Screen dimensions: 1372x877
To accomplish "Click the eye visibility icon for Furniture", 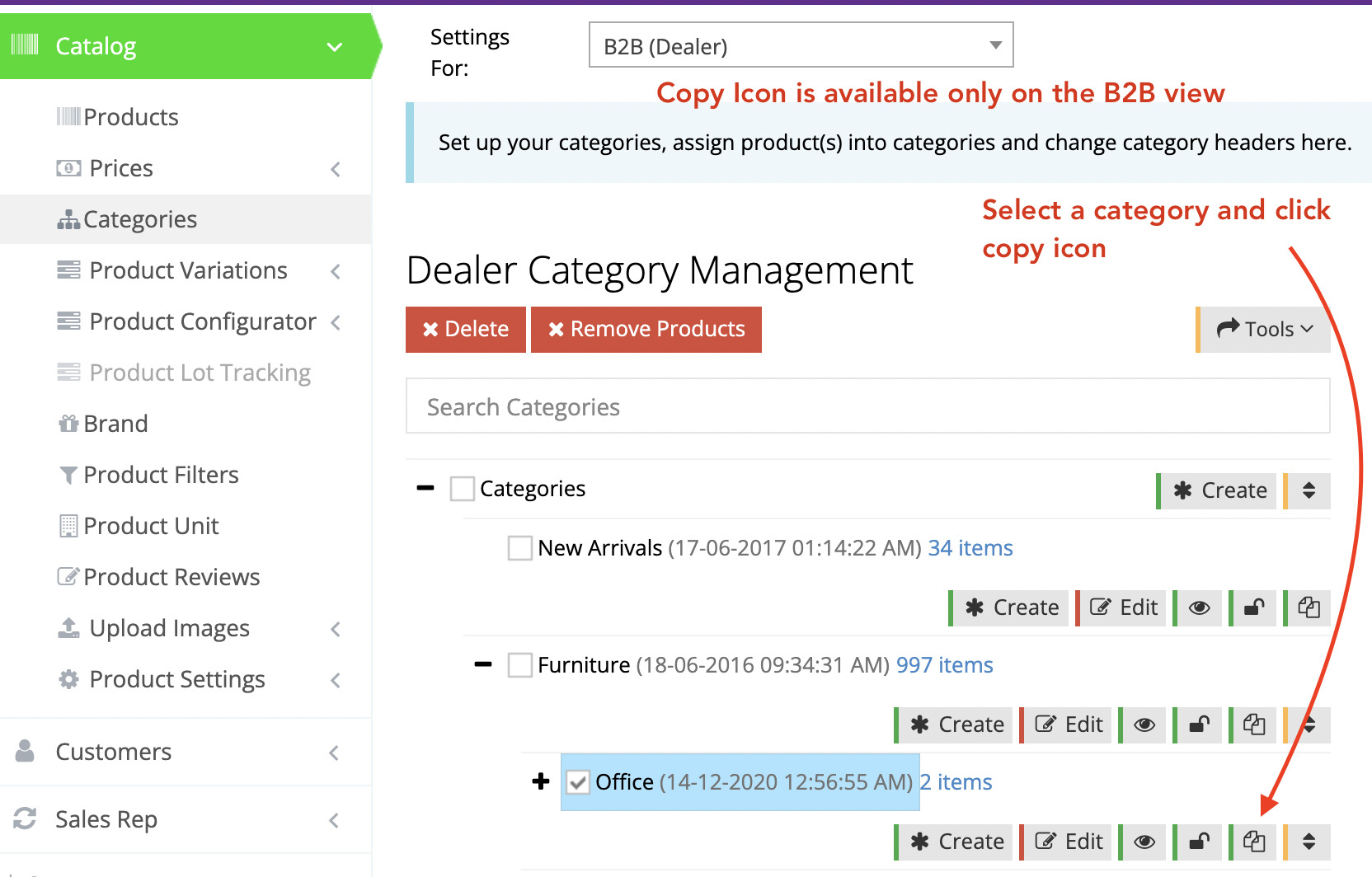I will pos(1144,725).
